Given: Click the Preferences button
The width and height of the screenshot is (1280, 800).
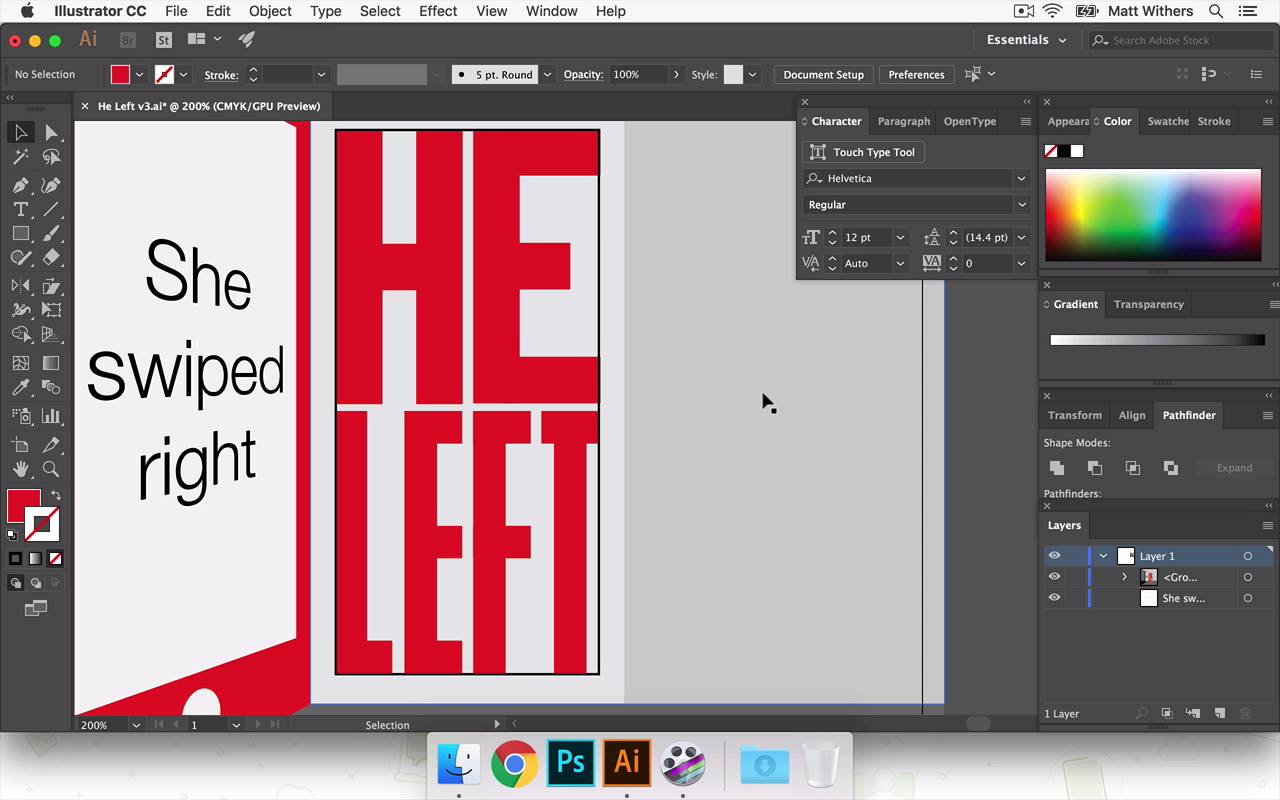Looking at the screenshot, I should click(x=916, y=75).
